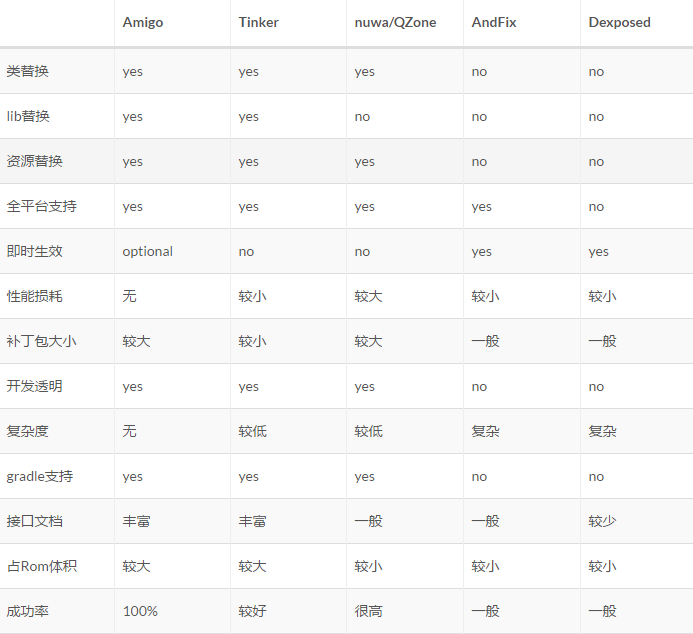Click Tinker's 丰富 cell in 接口文档 row
This screenshot has height=634, width=693.
[252, 521]
